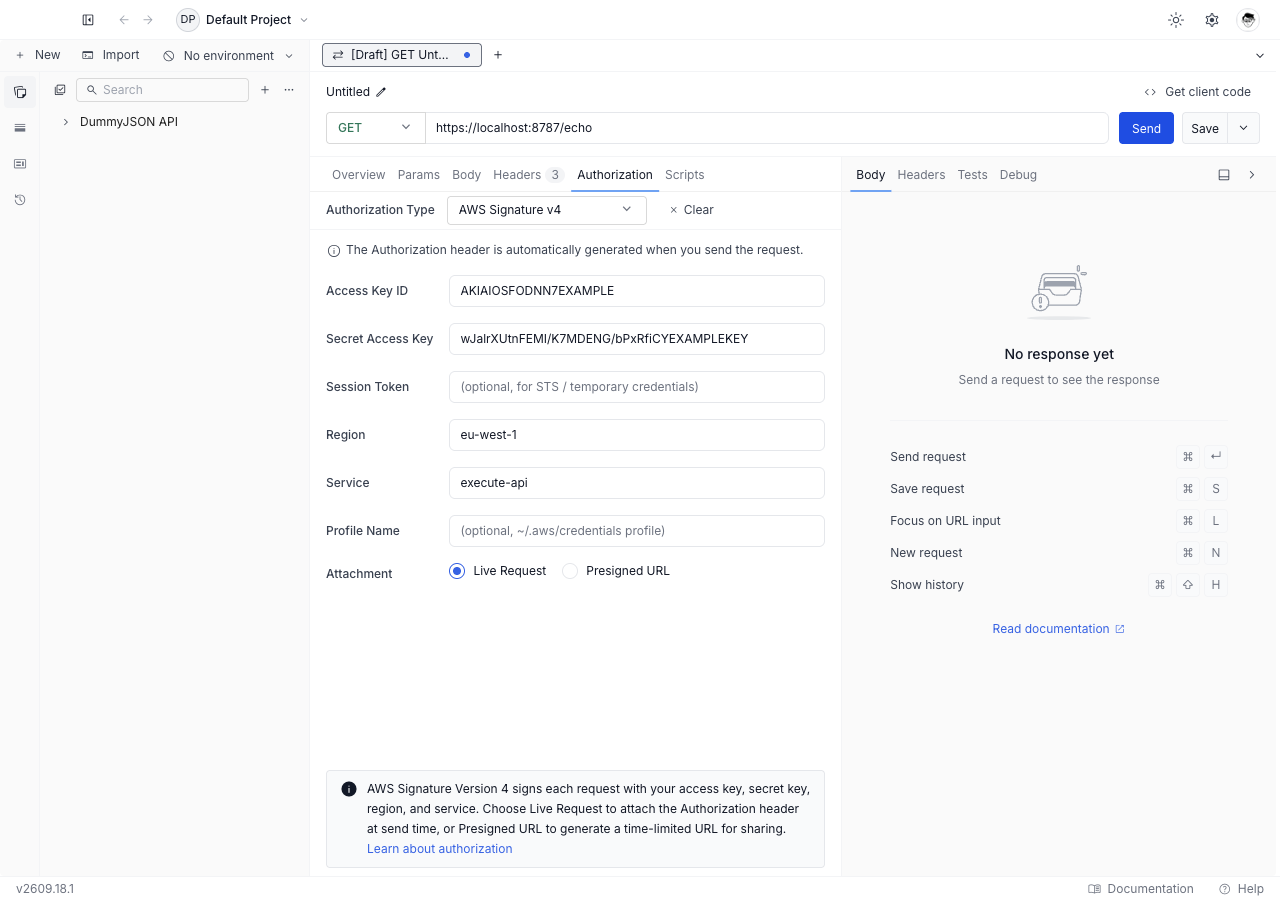Image resolution: width=1280 pixels, height=900 pixels.
Task: Open collection options ellipsis menu
Action: click(289, 90)
